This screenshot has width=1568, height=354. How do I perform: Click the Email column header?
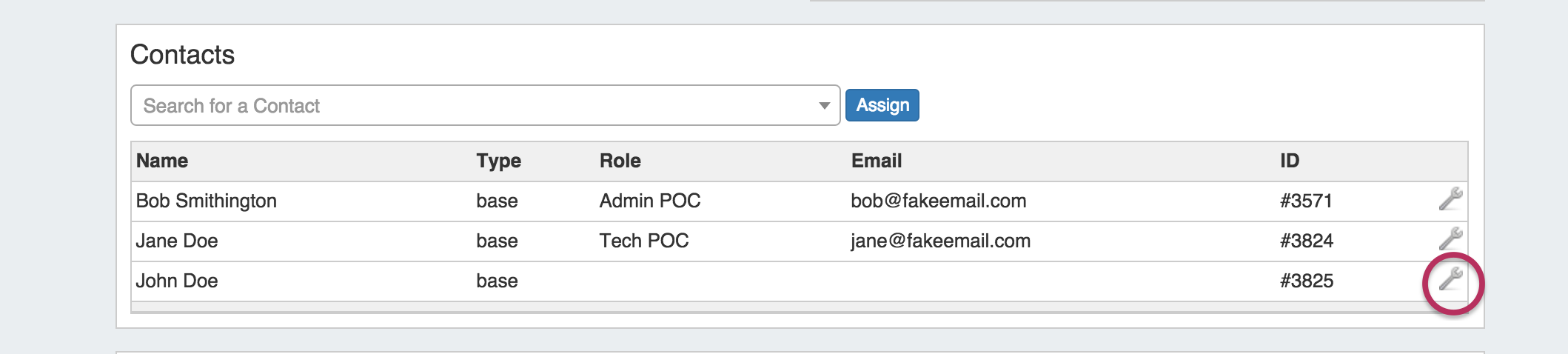pyautogui.click(x=876, y=161)
